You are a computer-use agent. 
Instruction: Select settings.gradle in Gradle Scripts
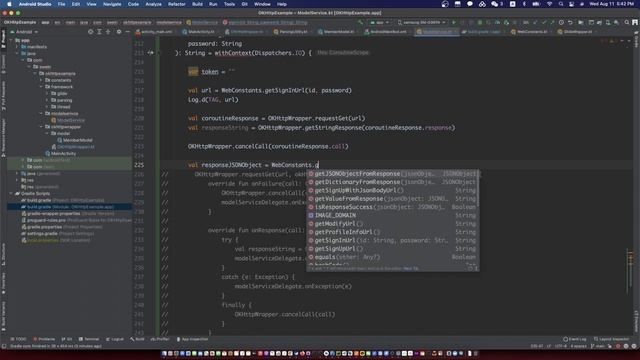point(58,233)
